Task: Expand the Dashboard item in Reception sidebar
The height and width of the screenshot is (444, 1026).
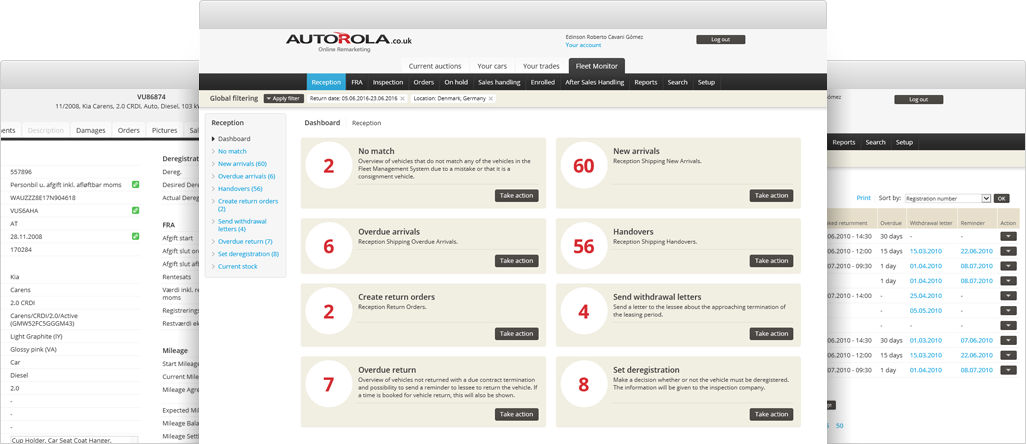Action: (x=233, y=139)
